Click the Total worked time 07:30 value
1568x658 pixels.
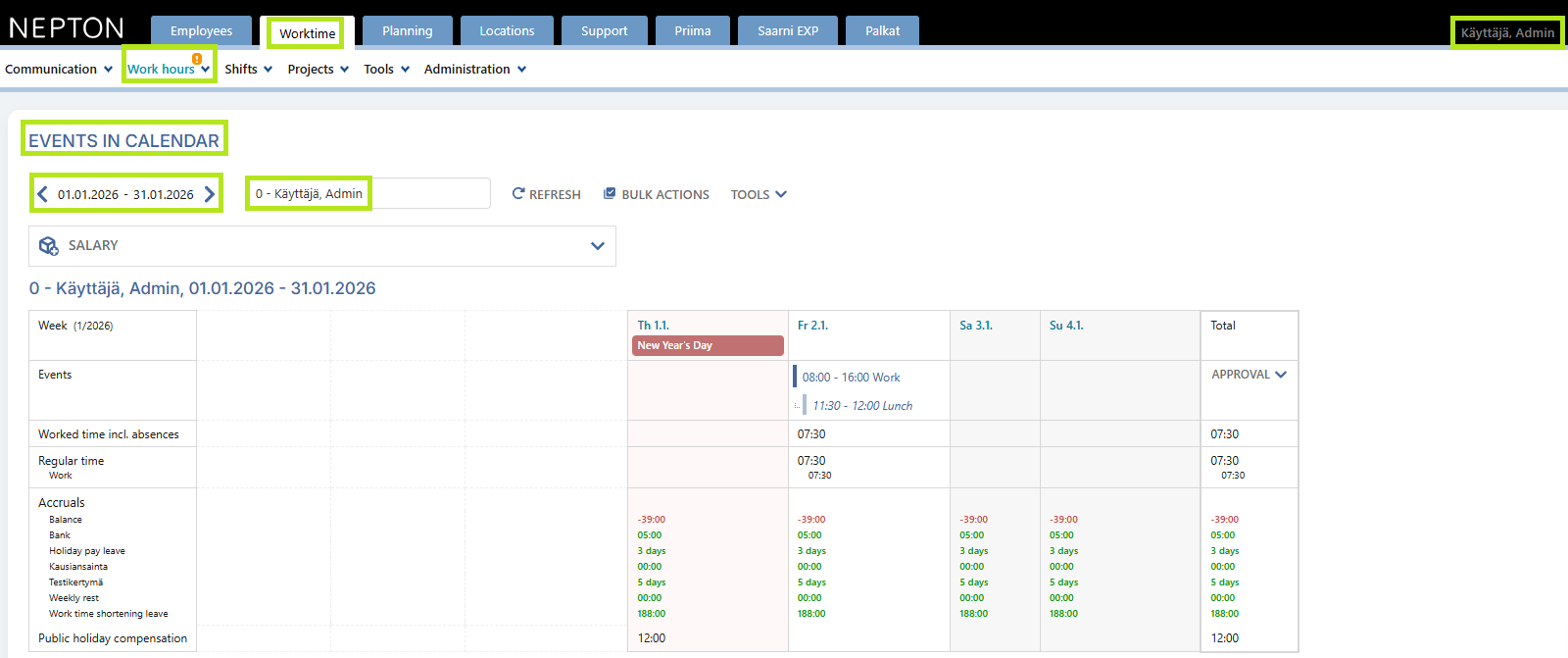click(x=1225, y=434)
